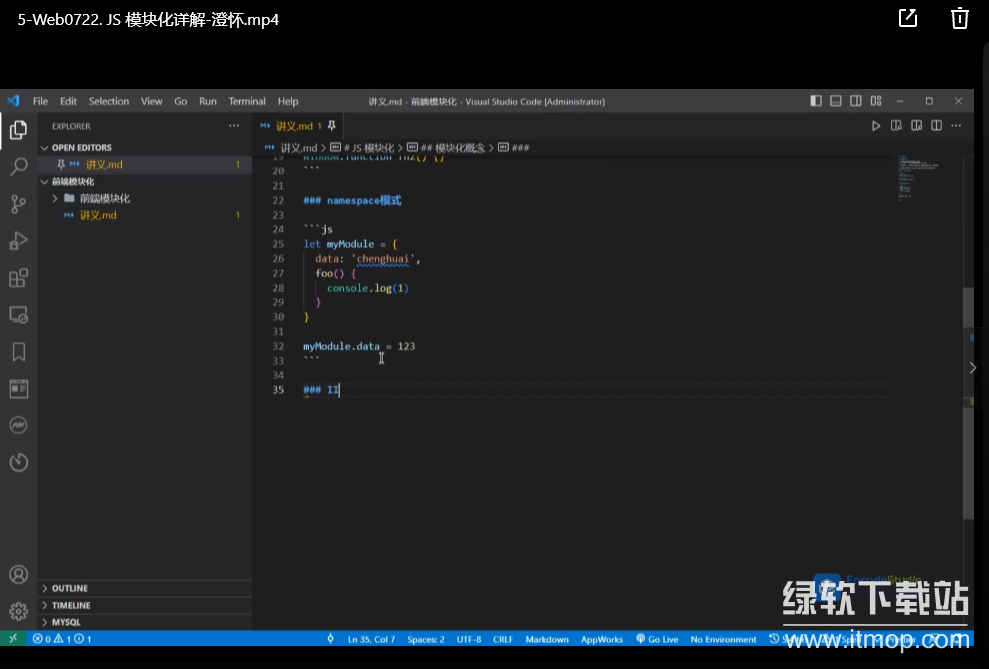Click Markdown language mode
The width and height of the screenshot is (989, 669).
(547, 639)
